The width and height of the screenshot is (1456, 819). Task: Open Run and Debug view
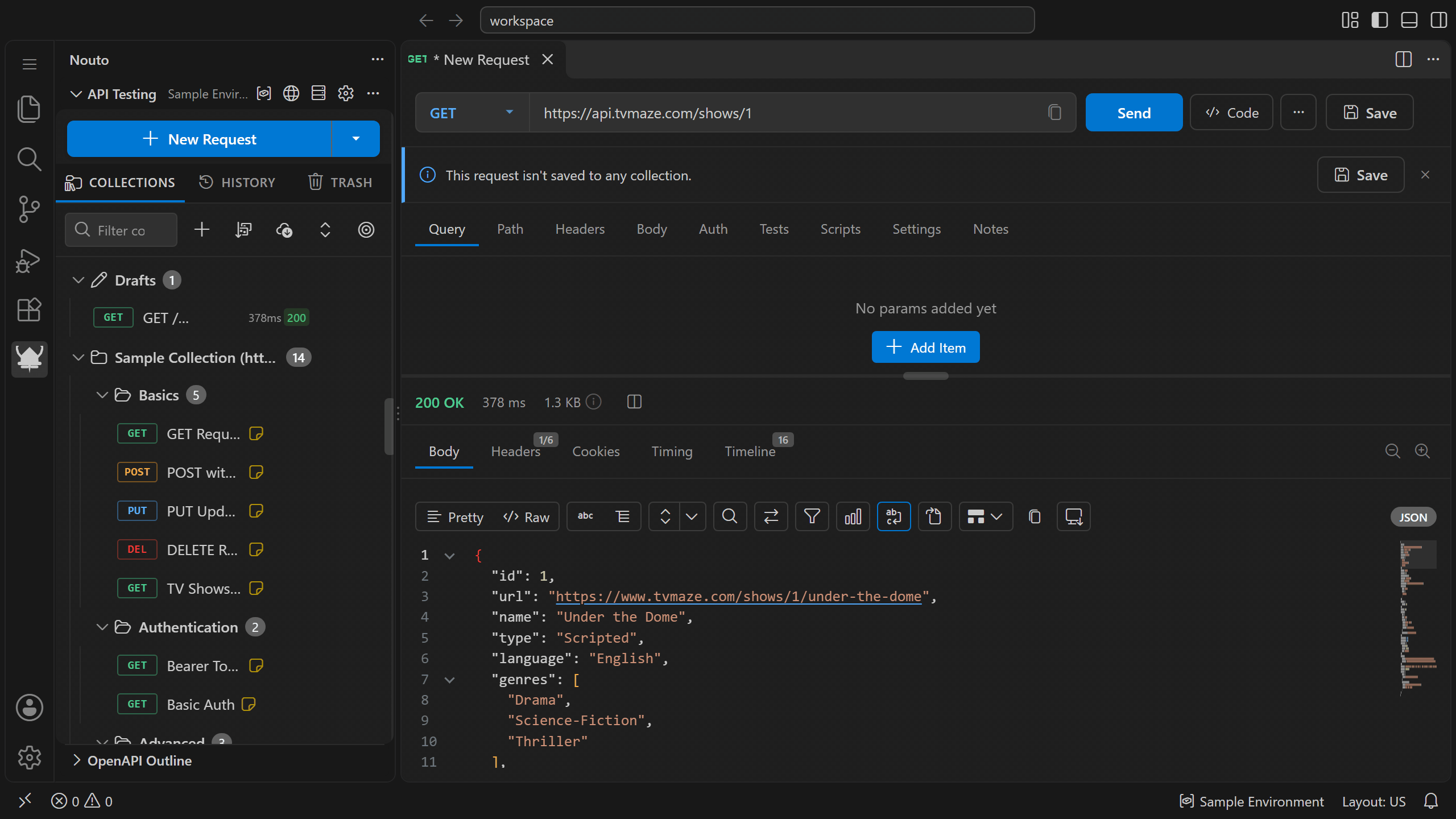tap(29, 260)
